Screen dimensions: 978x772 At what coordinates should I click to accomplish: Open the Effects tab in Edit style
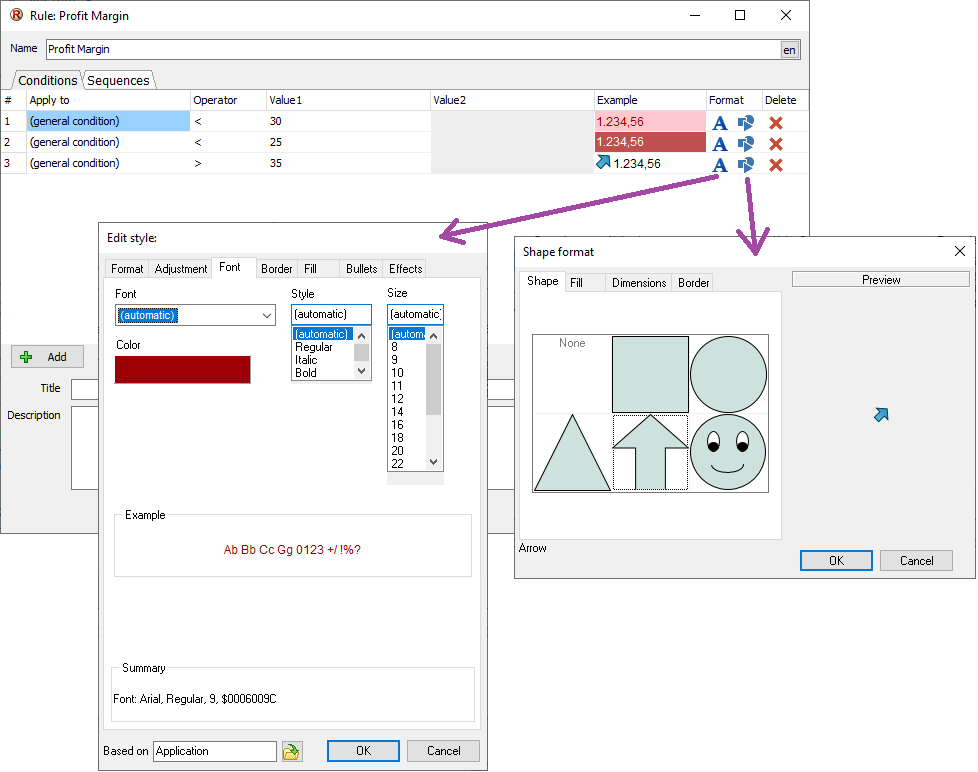(x=405, y=269)
